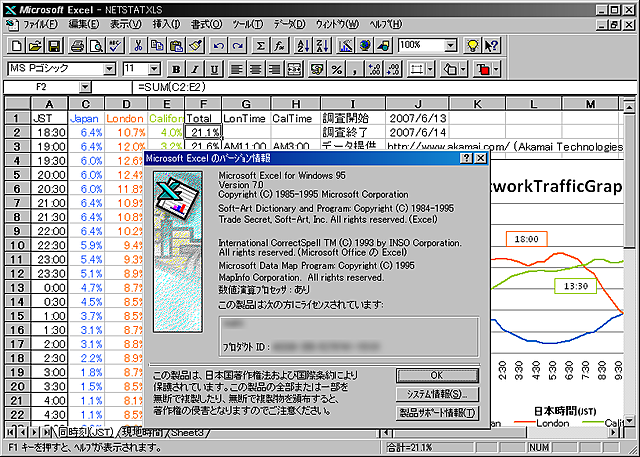Open the データ(D) menu
640x457 pixels.
[x=289, y=24]
